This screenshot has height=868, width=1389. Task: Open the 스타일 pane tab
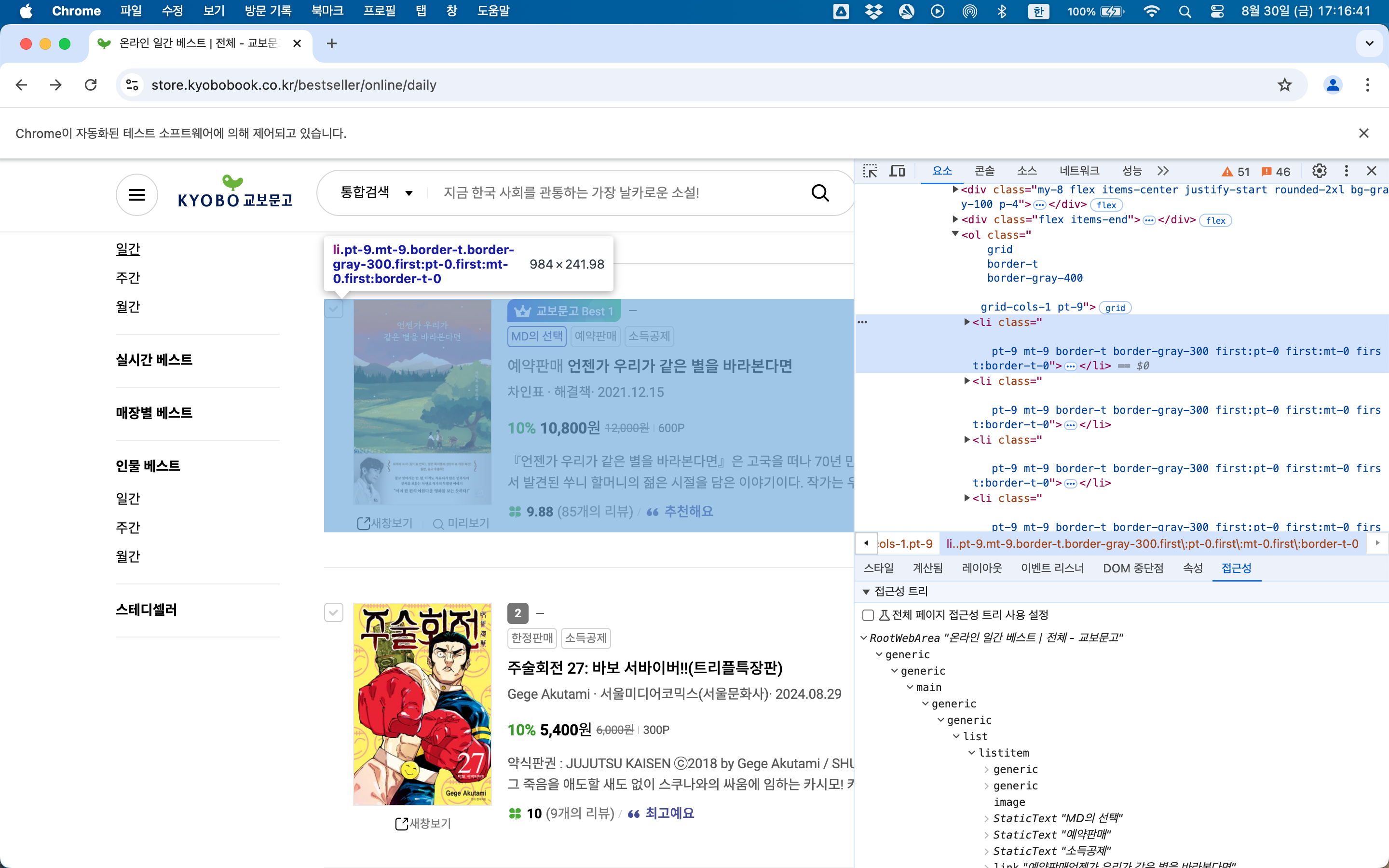click(879, 569)
